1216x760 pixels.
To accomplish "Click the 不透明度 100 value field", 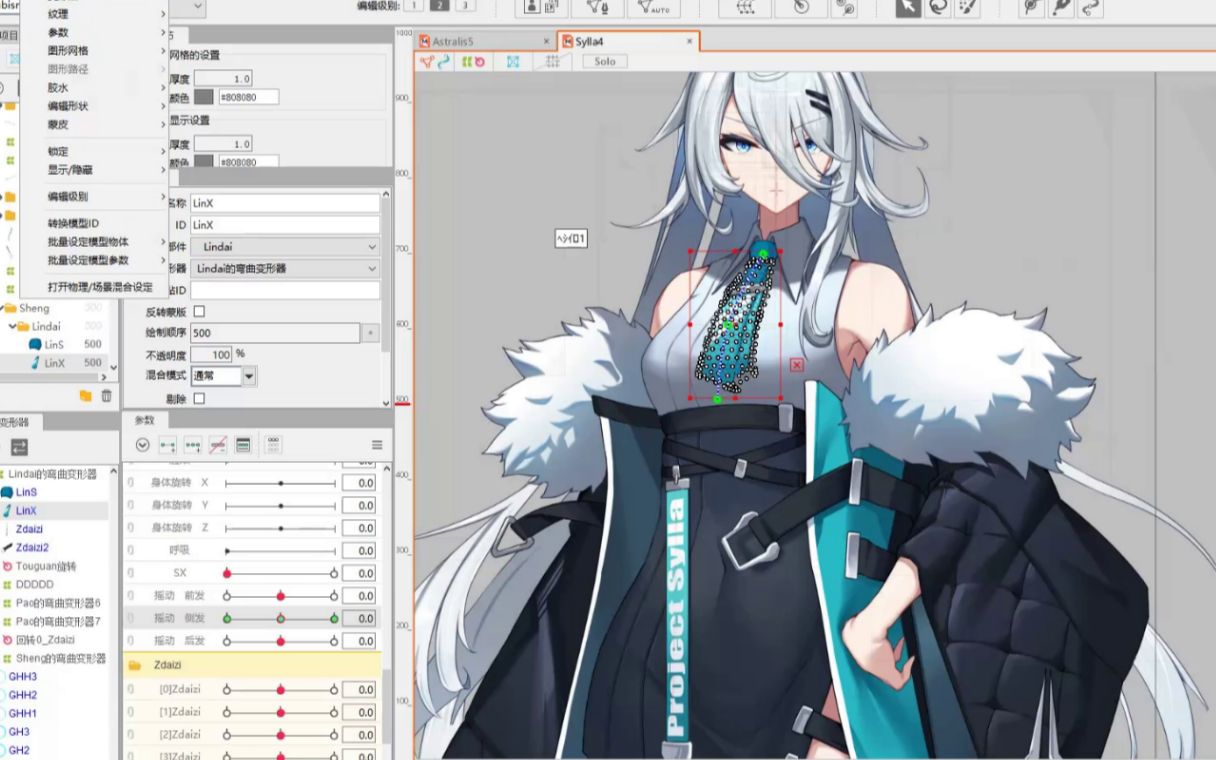I will (211, 354).
